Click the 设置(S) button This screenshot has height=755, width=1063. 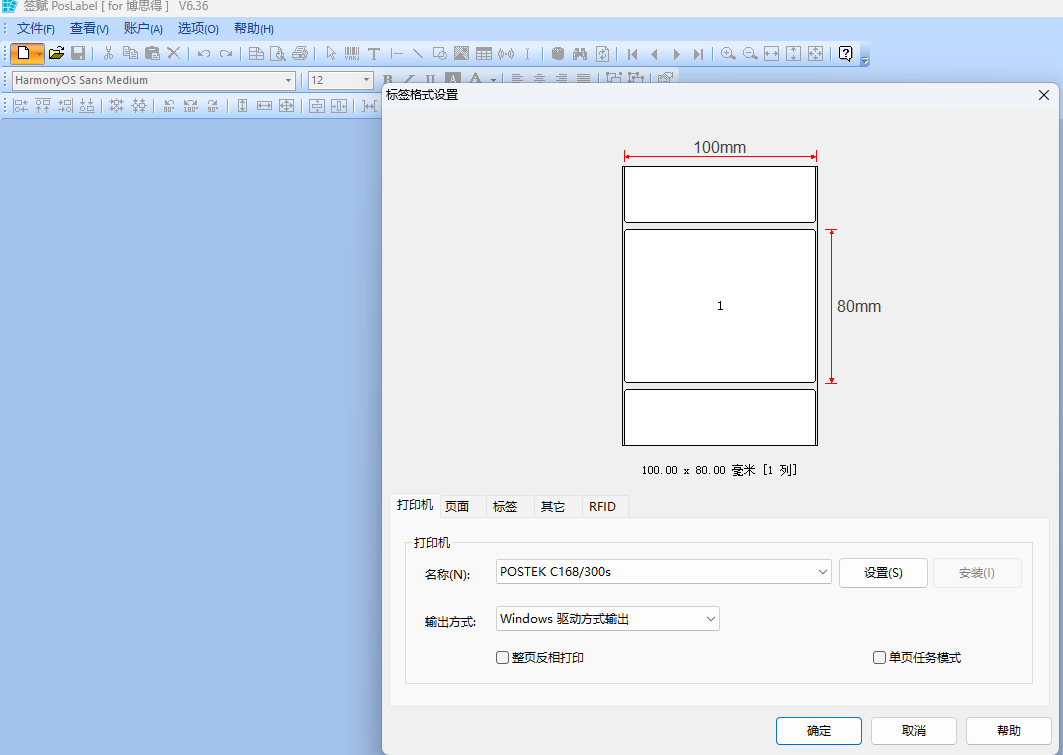point(883,573)
